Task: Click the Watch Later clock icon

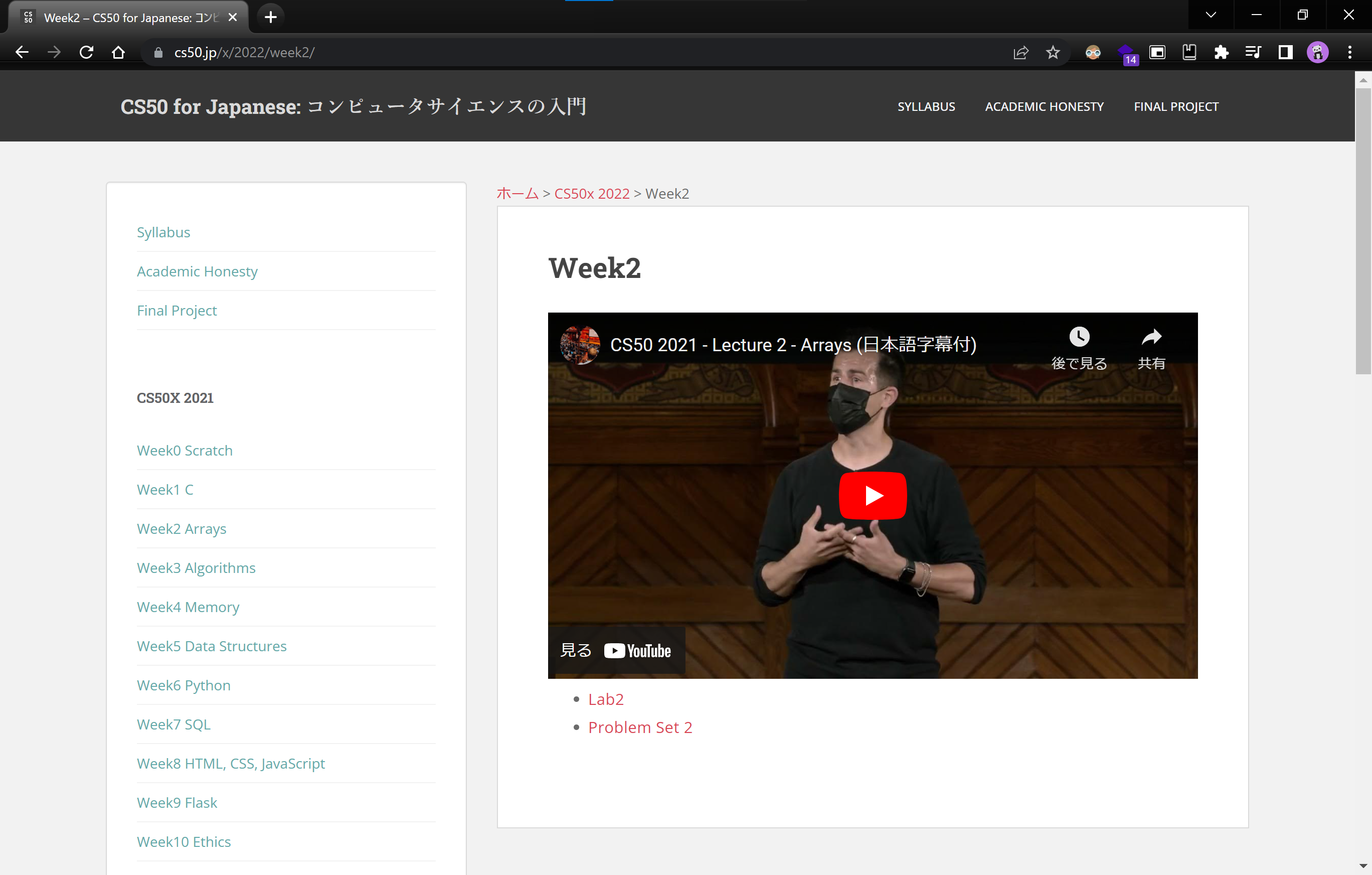Action: (x=1079, y=337)
